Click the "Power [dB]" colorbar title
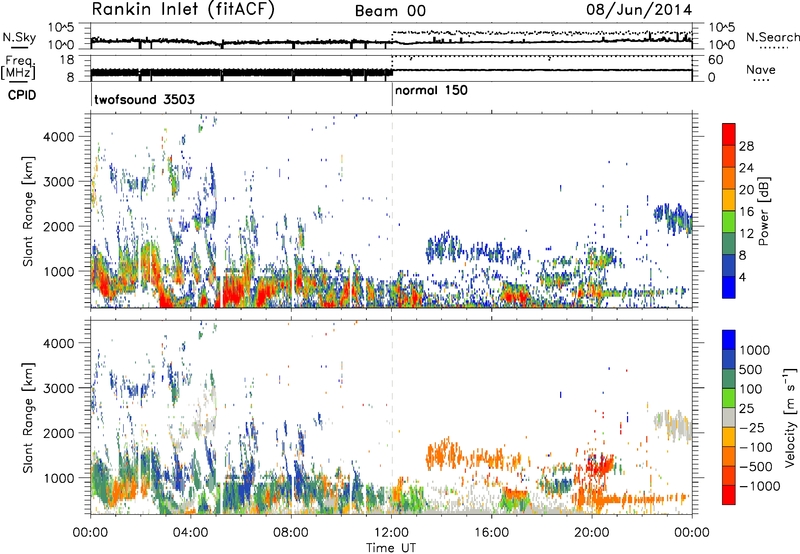This screenshot has width=800, height=554. point(763,211)
